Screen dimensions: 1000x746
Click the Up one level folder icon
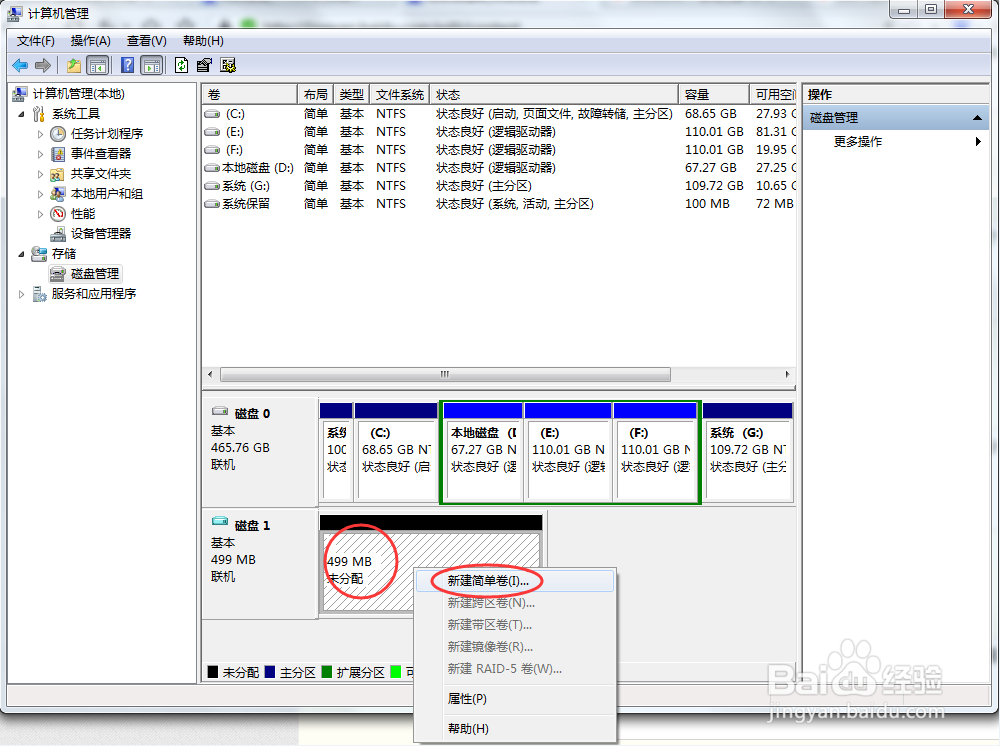74,65
